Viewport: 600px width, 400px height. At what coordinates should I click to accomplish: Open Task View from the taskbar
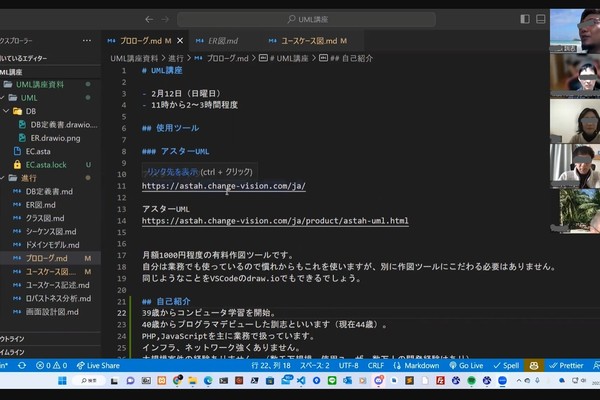114,381
